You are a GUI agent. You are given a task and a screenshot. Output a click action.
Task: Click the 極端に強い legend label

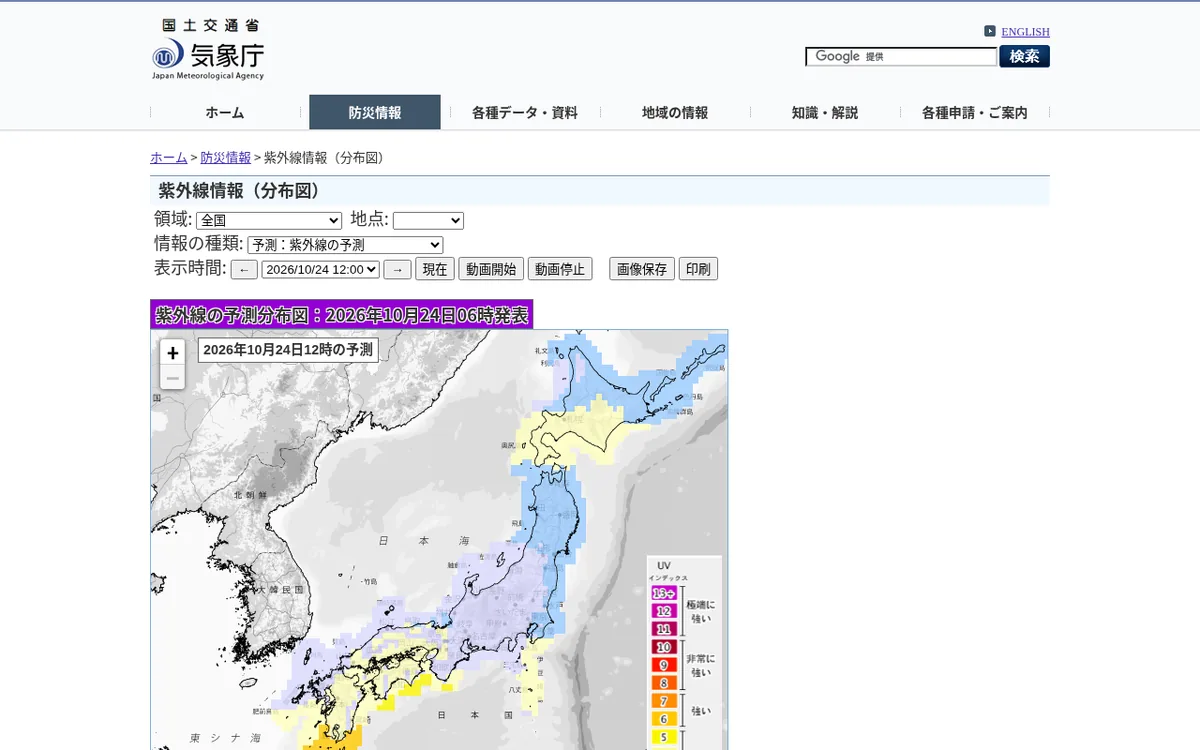[701, 612]
